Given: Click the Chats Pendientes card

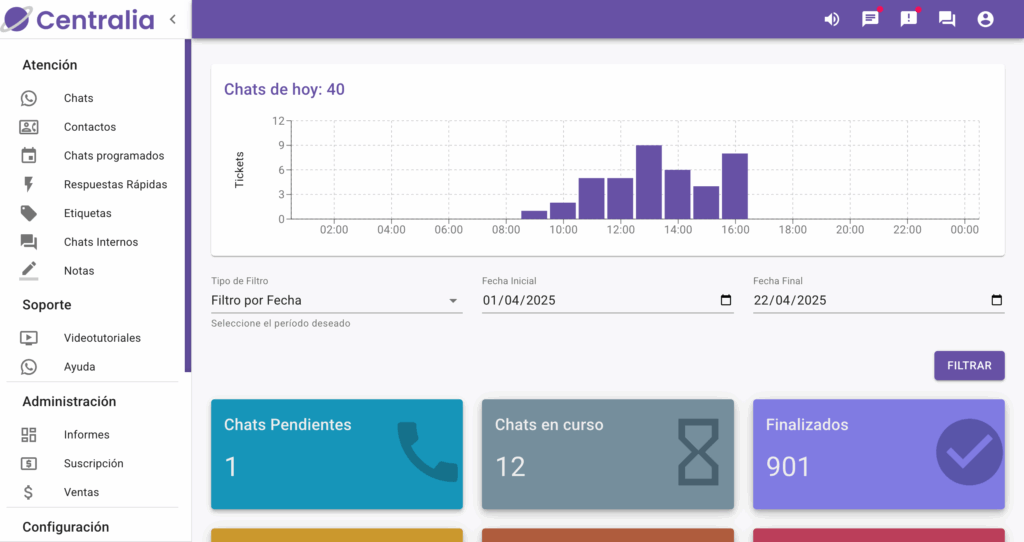Looking at the screenshot, I should (x=336, y=454).
